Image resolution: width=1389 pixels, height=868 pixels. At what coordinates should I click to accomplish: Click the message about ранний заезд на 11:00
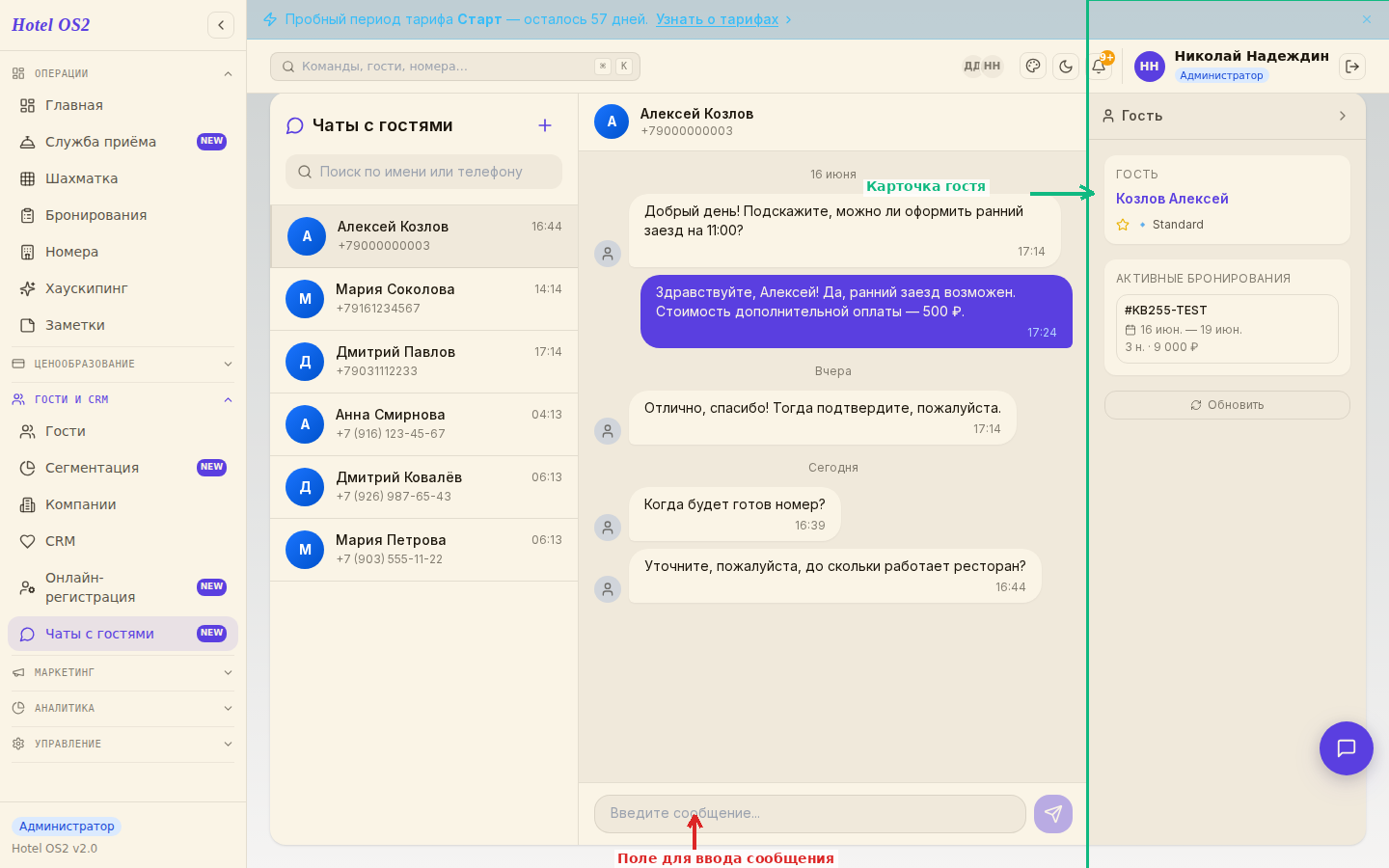click(x=845, y=231)
